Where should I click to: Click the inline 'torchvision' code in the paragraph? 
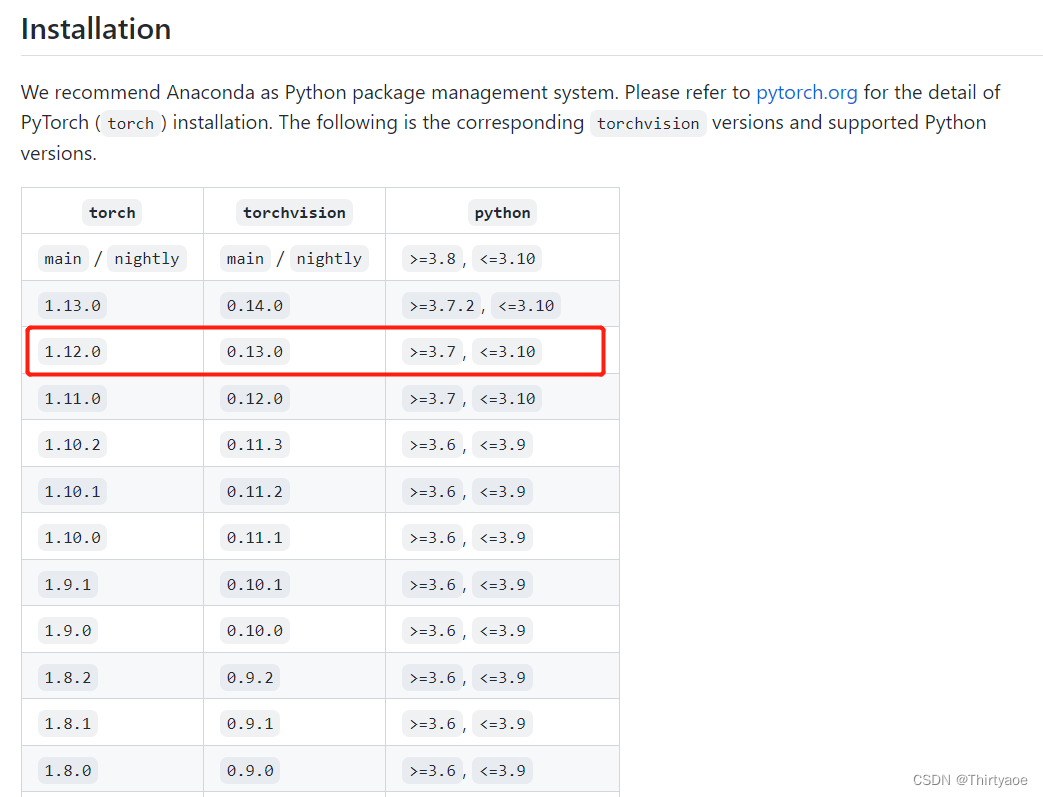648,124
